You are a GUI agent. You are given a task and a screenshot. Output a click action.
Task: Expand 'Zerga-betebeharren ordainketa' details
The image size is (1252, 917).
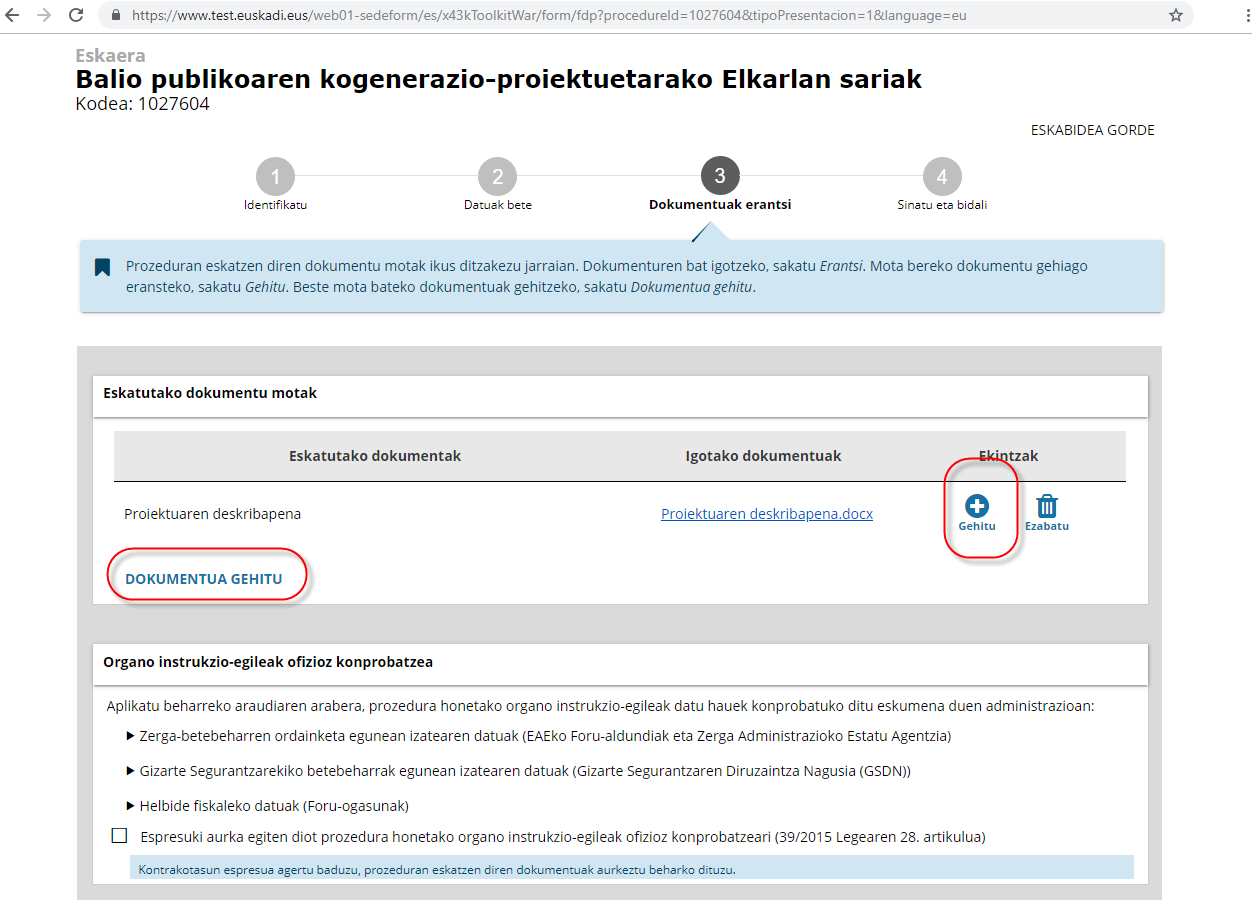131,736
